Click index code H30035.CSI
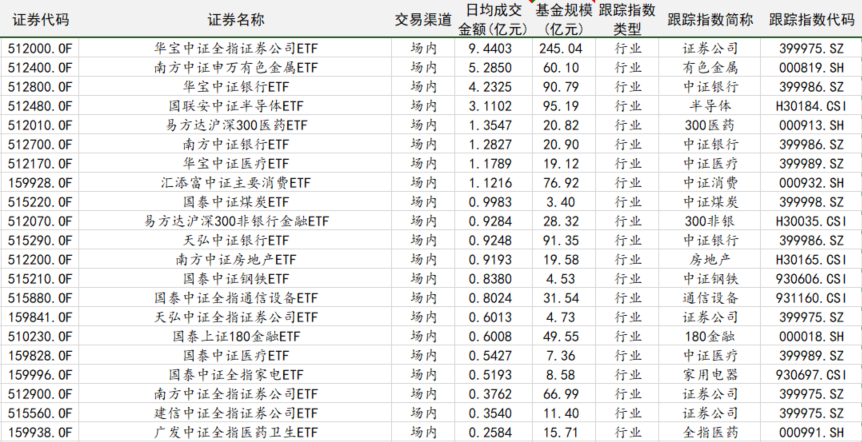862x442 pixels. click(x=811, y=222)
